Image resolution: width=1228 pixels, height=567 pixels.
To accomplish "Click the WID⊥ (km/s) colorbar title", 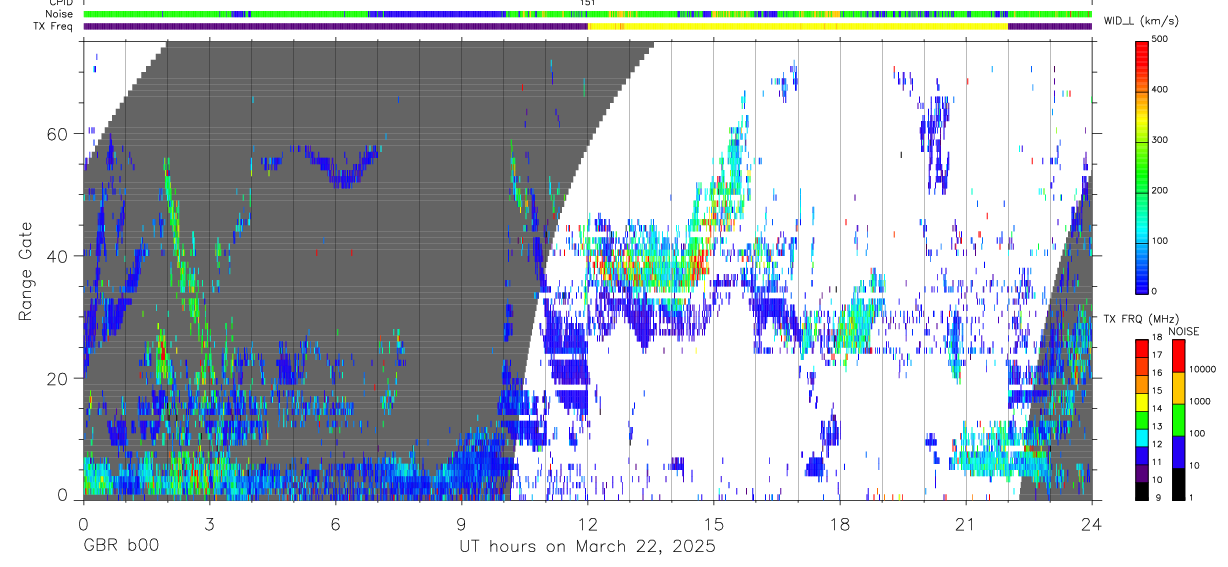I will [1144, 20].
